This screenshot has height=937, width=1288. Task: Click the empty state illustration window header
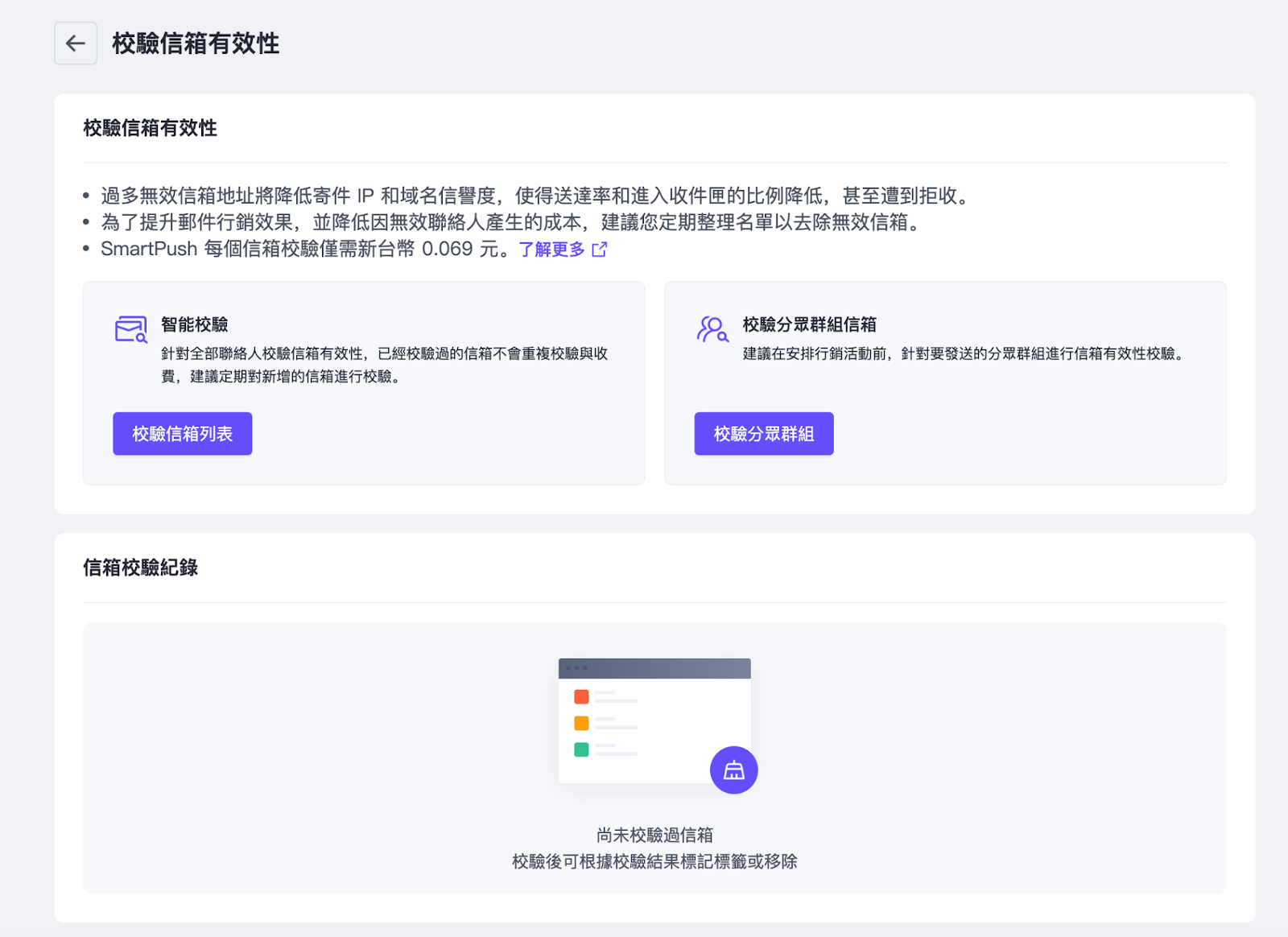tap(654, 668)
